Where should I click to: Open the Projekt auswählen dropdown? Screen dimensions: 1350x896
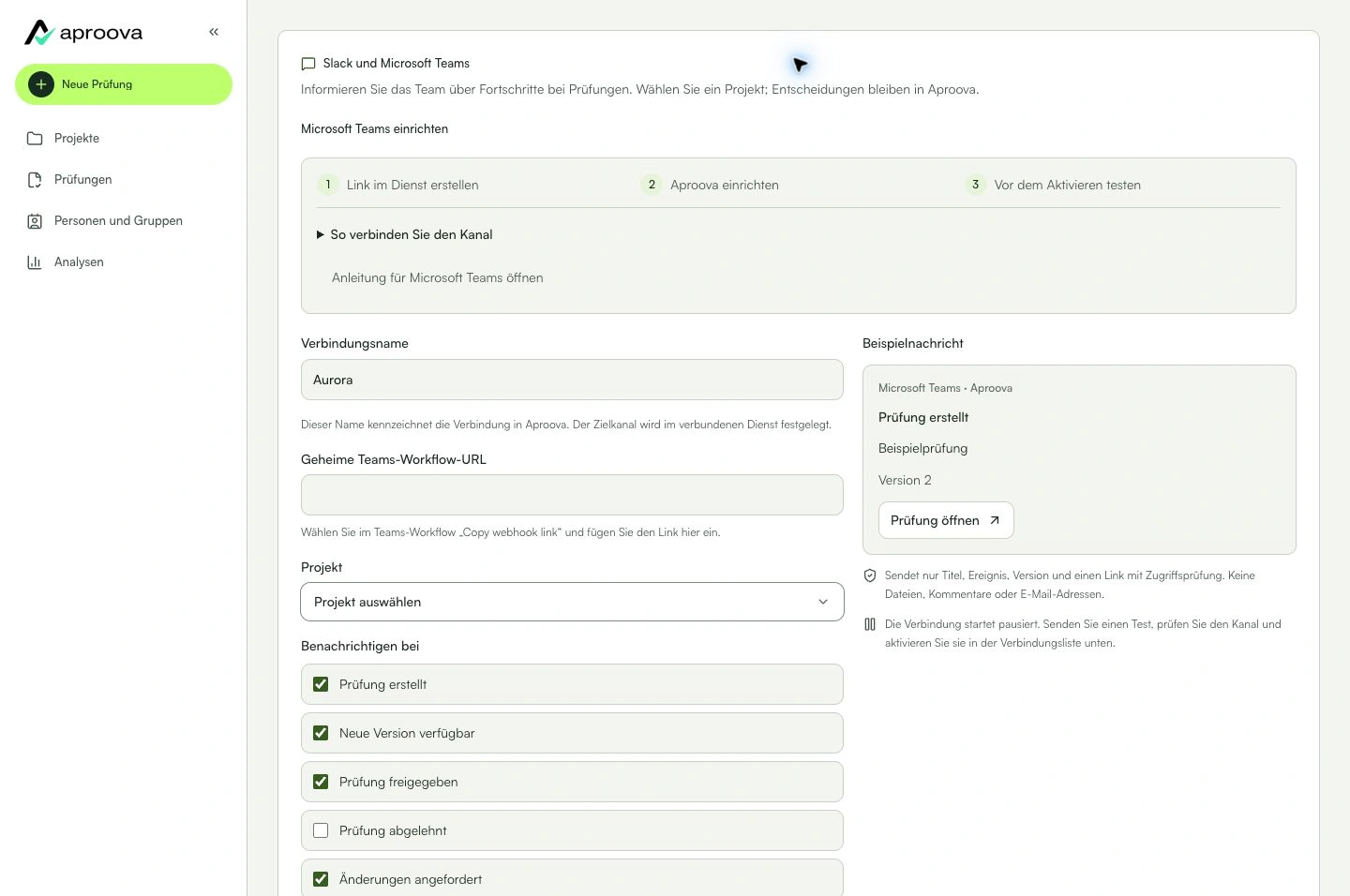pos(572,602)
